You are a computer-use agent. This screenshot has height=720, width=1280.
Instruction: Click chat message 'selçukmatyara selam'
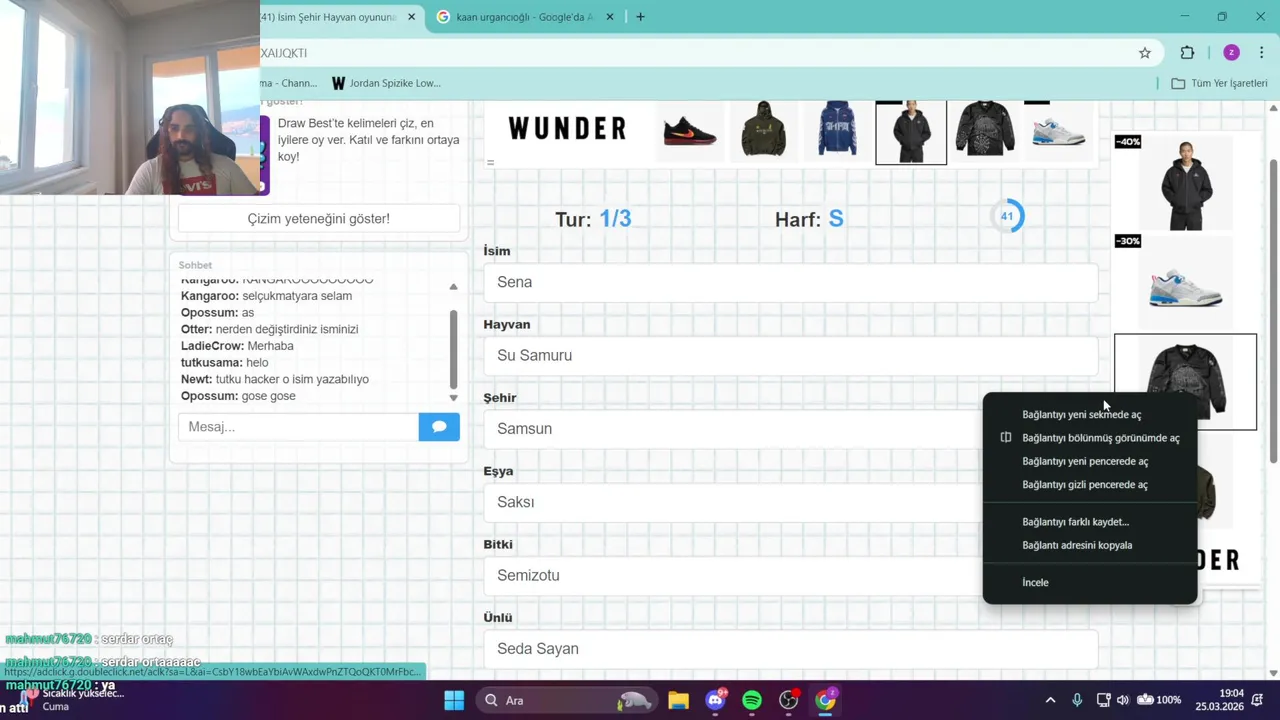click(x=297, y=296)
